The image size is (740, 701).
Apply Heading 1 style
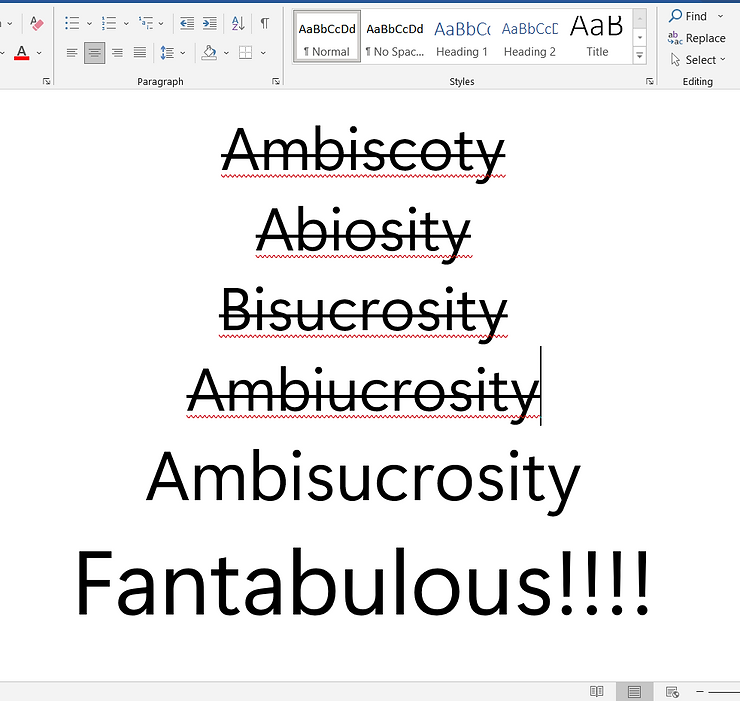click(462, 37)
